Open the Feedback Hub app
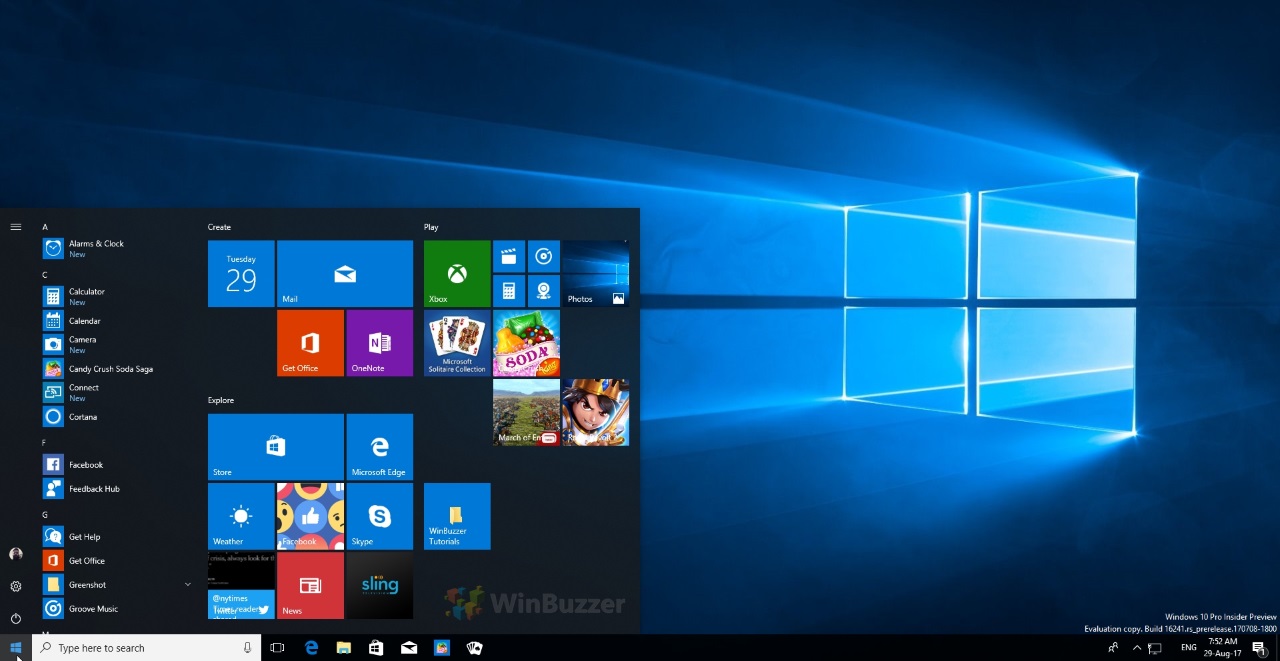Viewport: 1280px width, 661px height. click(94, 488)
